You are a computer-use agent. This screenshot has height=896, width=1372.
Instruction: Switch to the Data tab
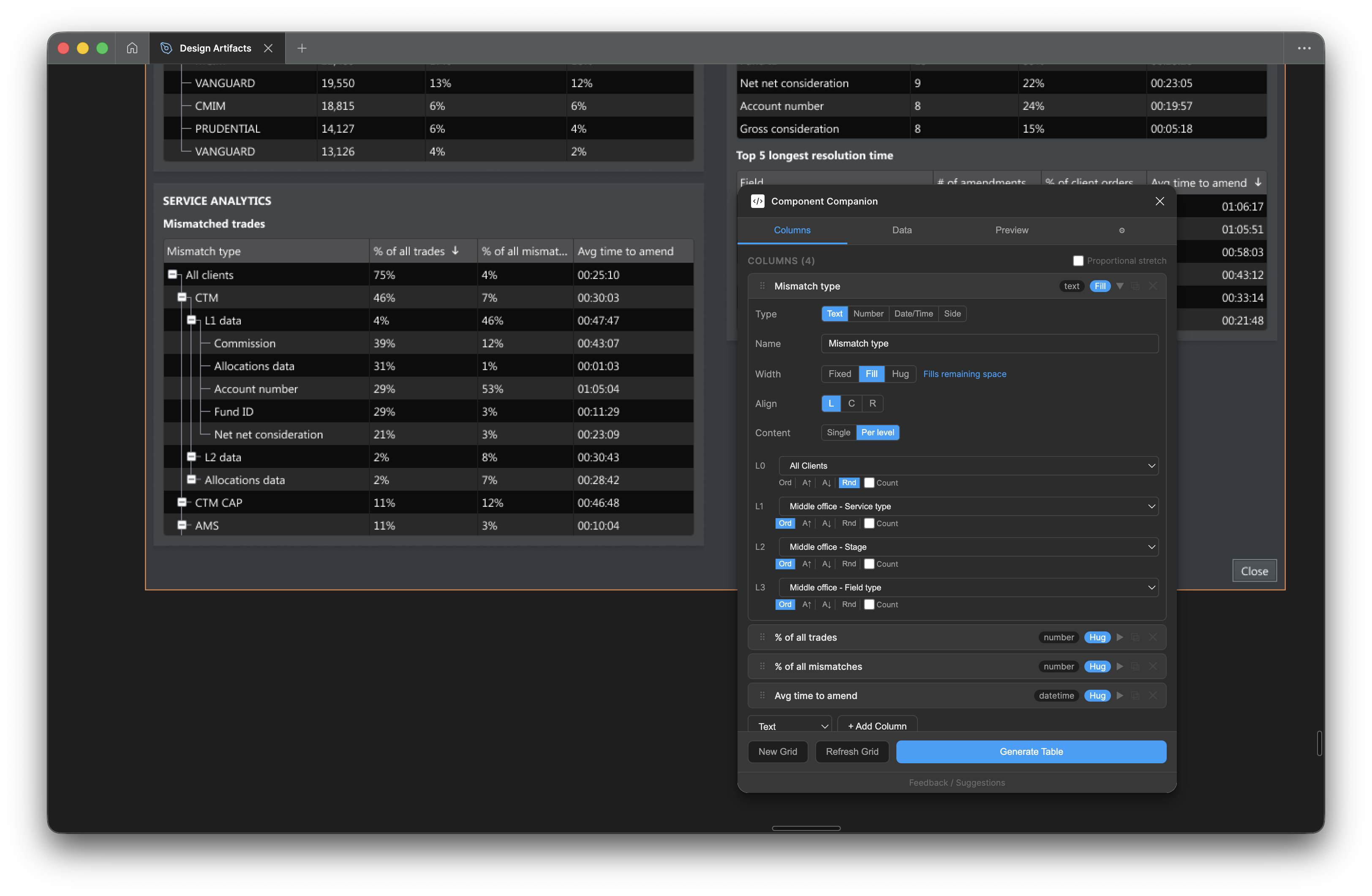[901, 230]
